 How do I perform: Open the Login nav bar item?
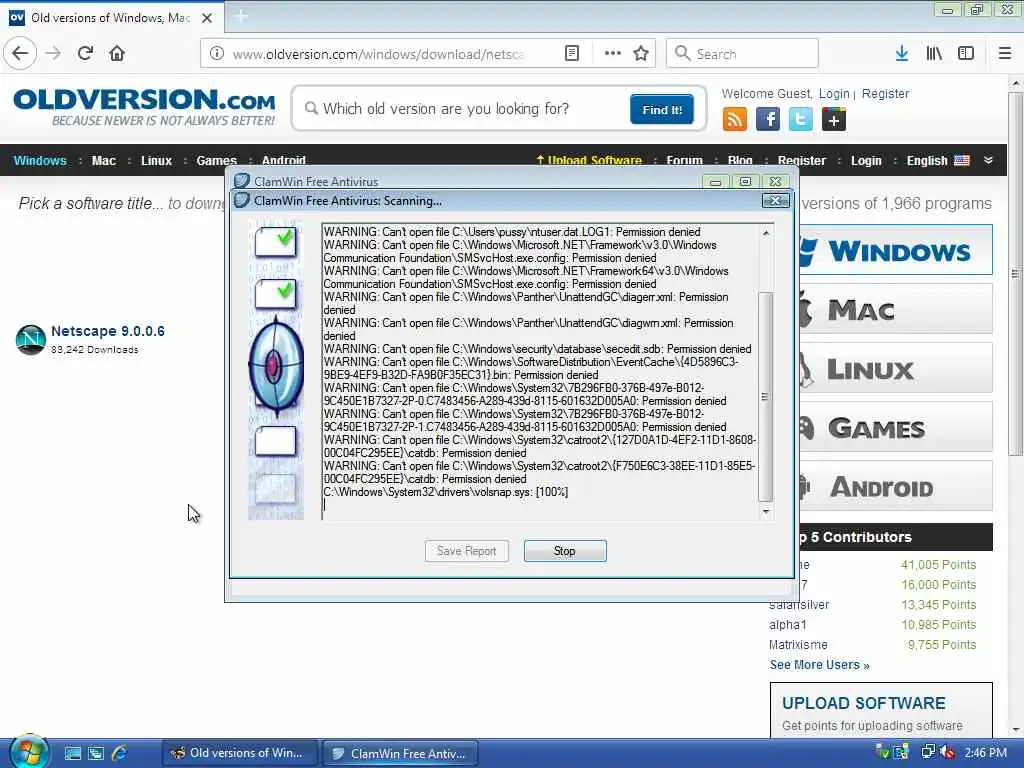click(866, 161)
